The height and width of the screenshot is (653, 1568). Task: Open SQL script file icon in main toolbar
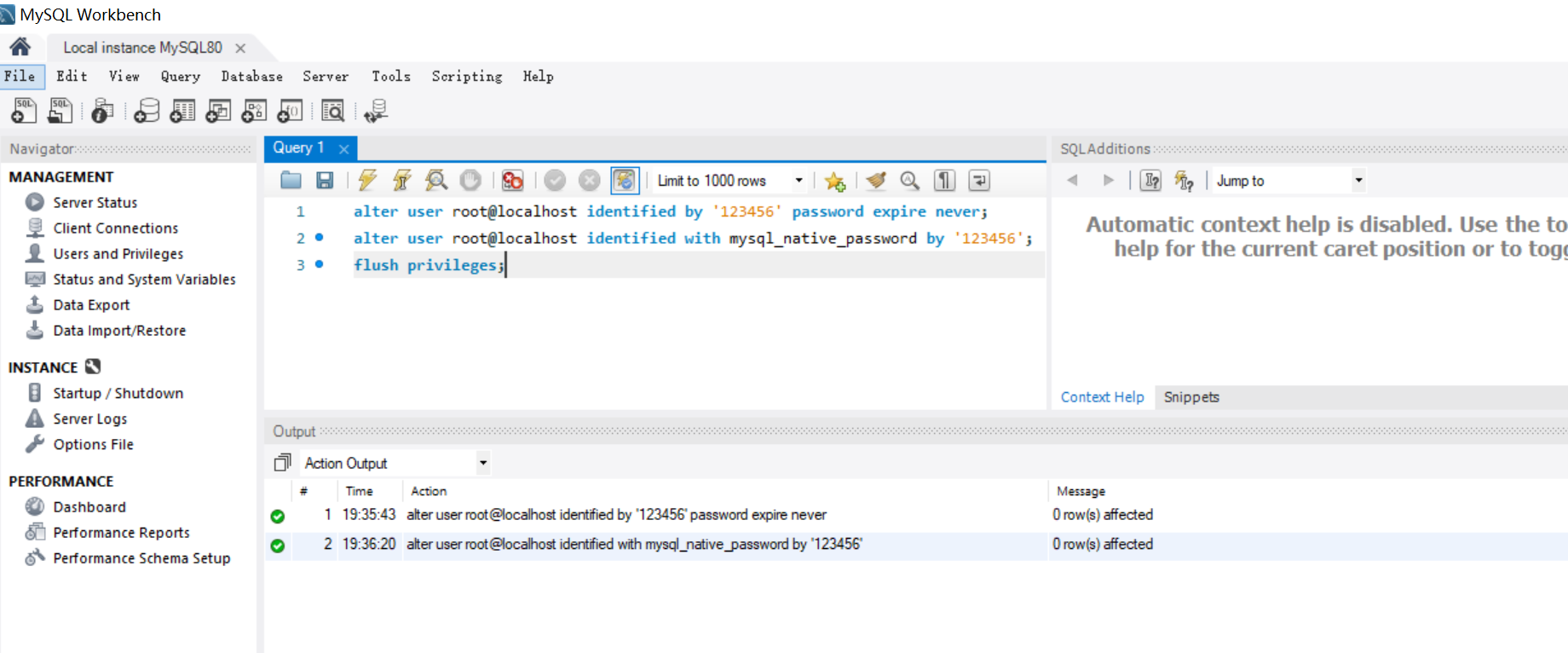click(x=61, y=110)
